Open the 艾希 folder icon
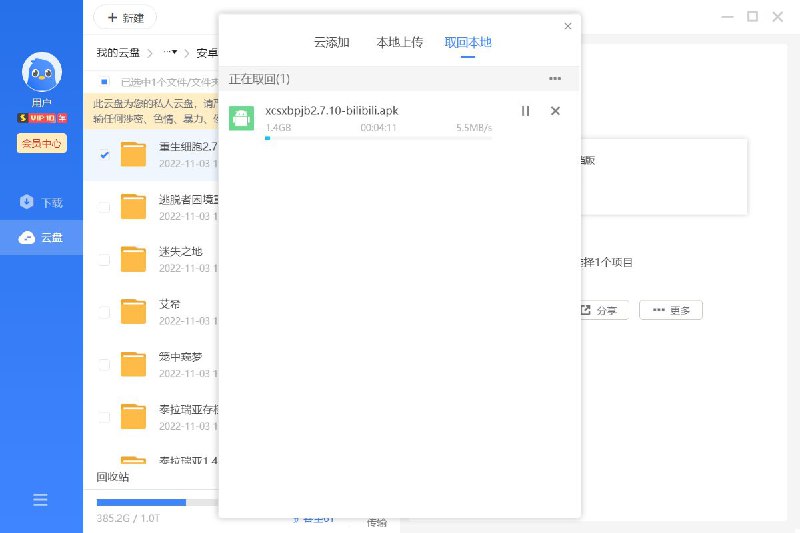The width and height of the screenshot is (800, 533). point(134,312)
